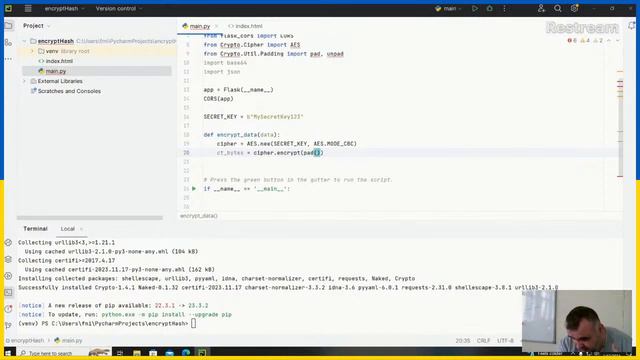Open the Version control dropdown
Viewport: 640px width, 360px height.
pos(119,8)
